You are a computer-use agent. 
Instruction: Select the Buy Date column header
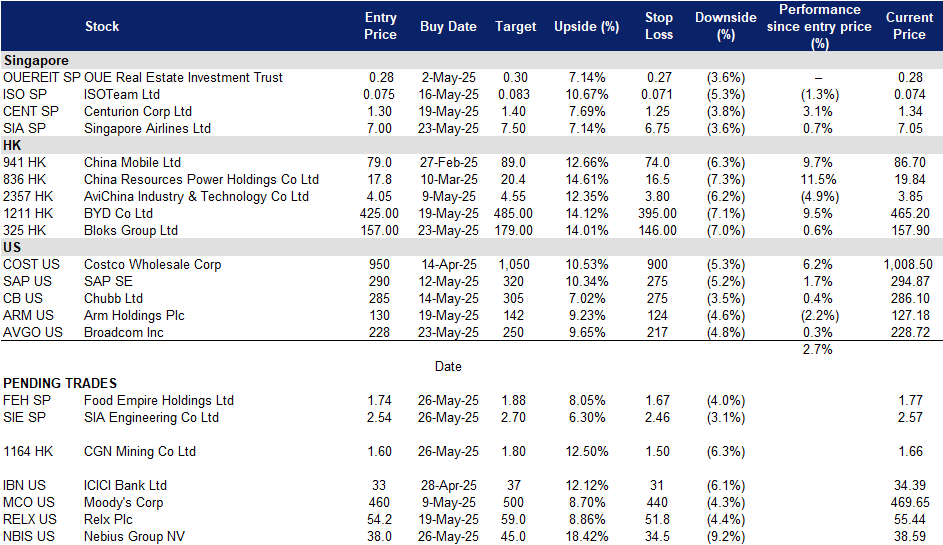(448, 27)
